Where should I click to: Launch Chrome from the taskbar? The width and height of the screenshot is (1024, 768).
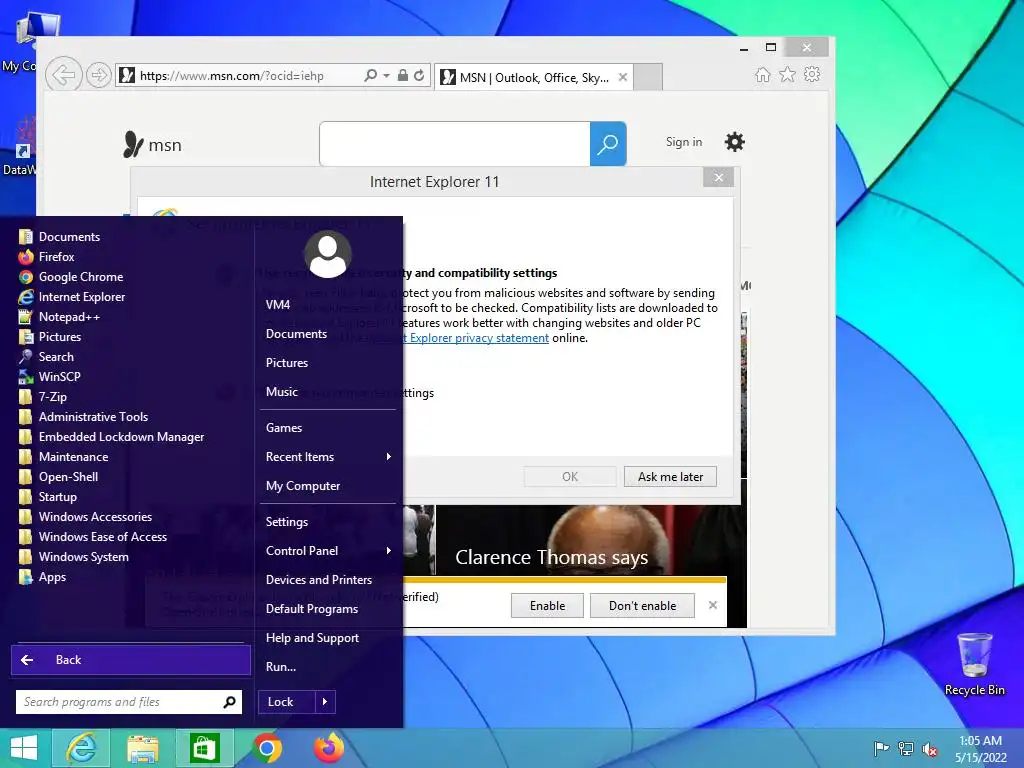tap(266, 748)
